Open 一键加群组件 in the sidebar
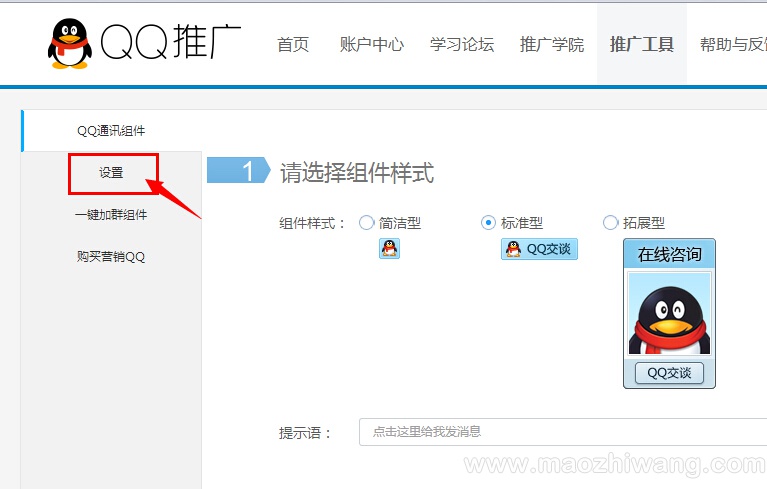Image resolution: width=767 pixels, height=489 pixels. (x=111, y=215)
